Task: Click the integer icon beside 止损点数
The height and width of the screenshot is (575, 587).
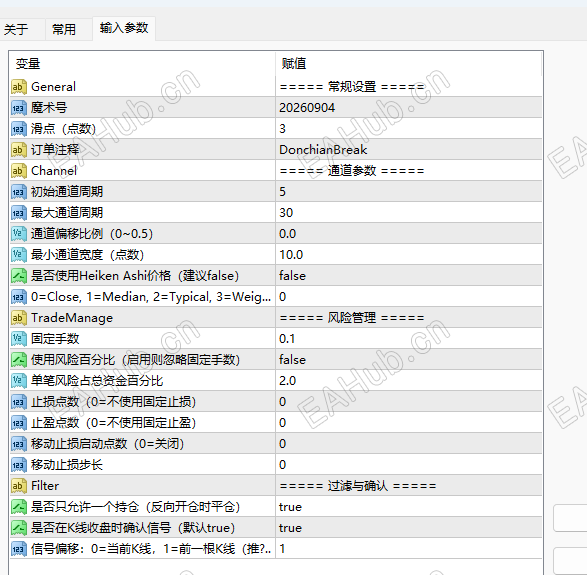Action: click(19, 402)
